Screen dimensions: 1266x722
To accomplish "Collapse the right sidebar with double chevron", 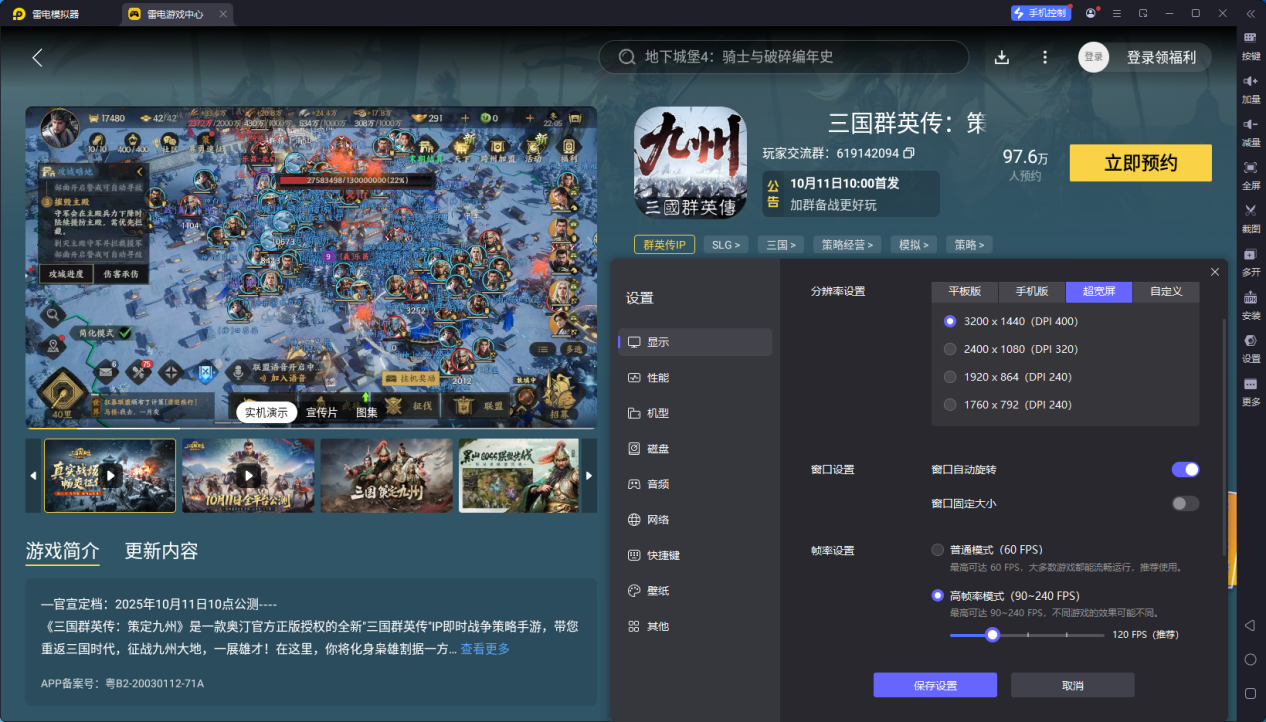I will [1250, 13].
